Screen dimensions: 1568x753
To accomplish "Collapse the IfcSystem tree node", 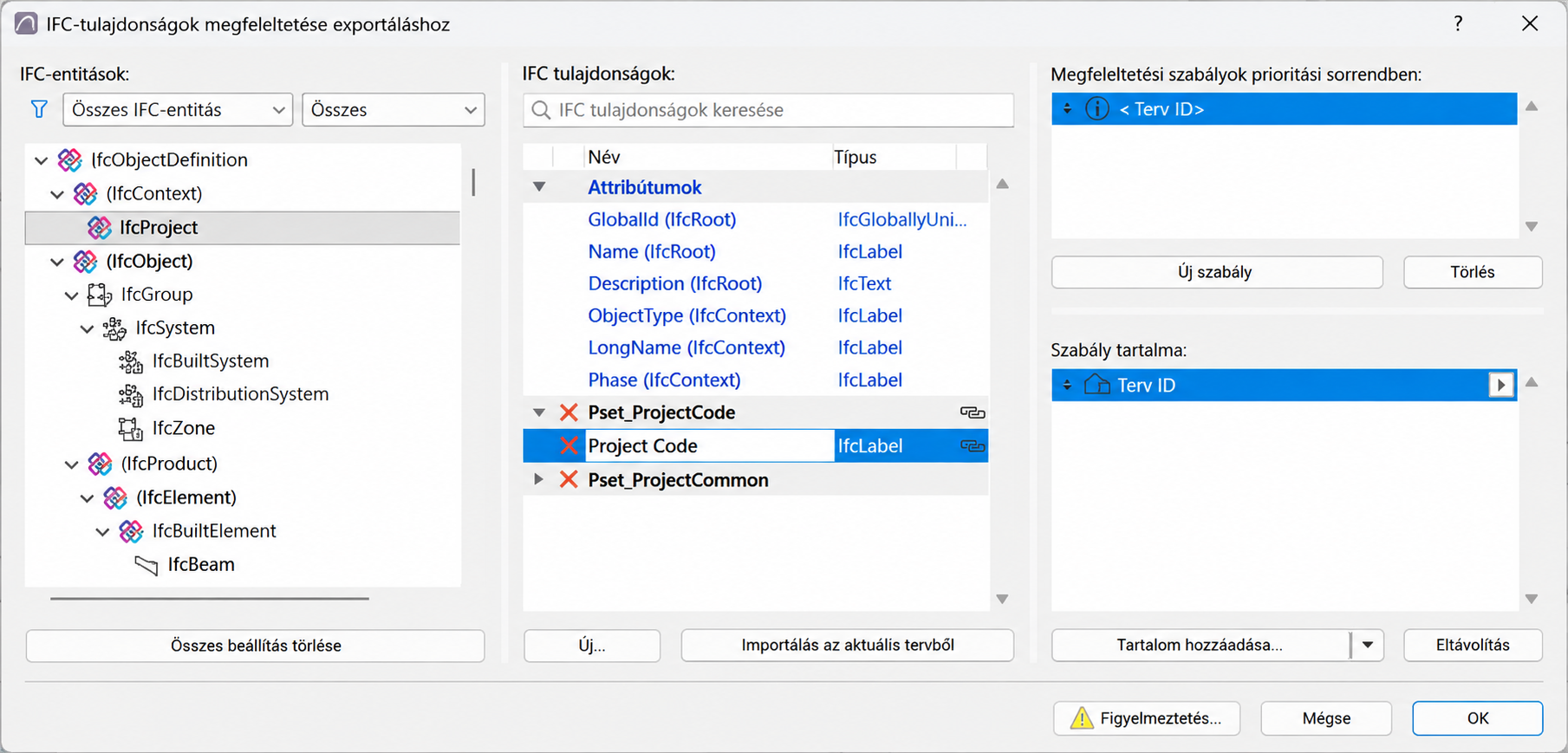I will pyautogui.click(x=87, y=328).
